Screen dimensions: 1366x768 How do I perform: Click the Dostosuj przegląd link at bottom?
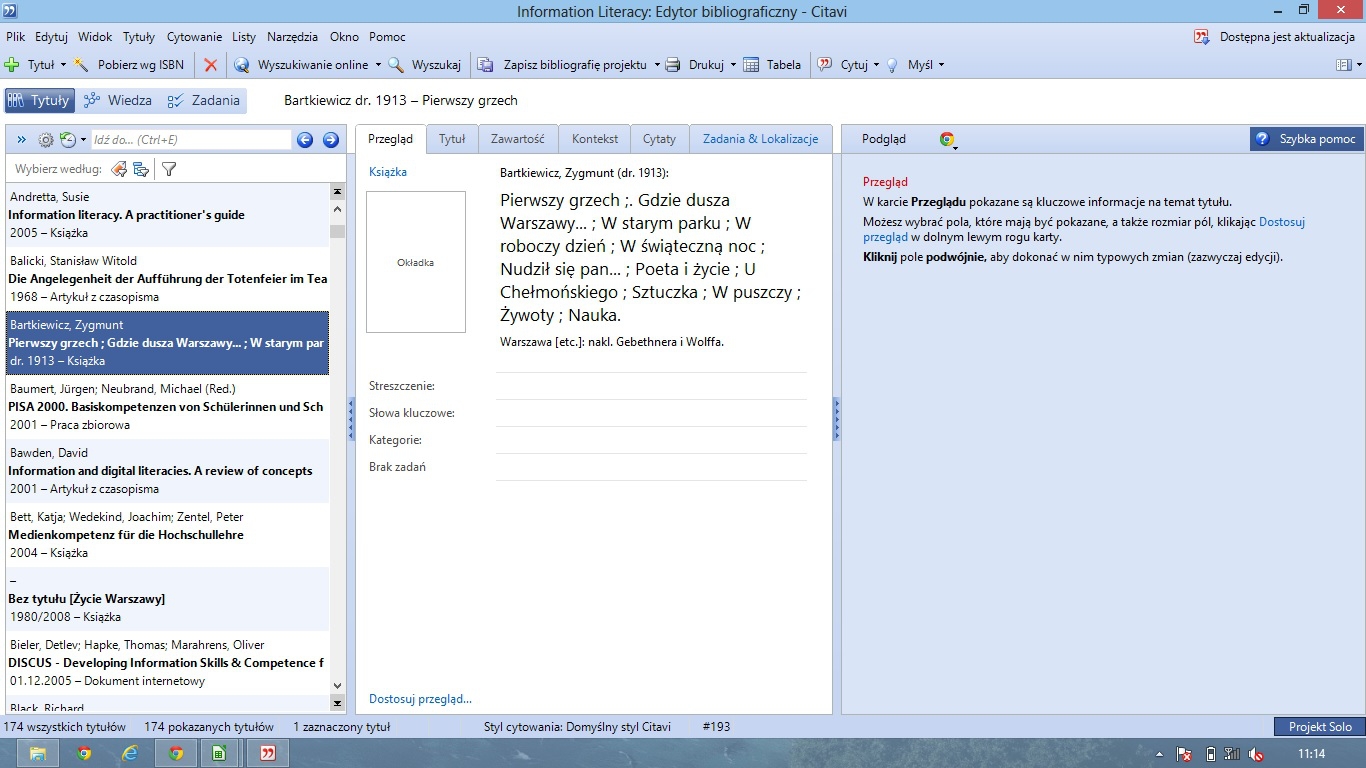click(x=420, y=699)
